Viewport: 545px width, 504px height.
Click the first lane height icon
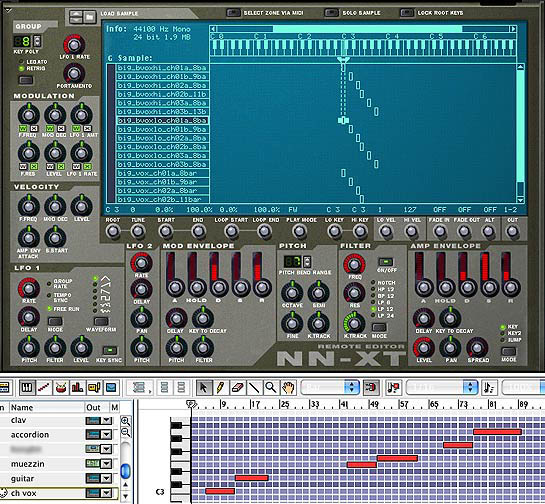(164, 387)
